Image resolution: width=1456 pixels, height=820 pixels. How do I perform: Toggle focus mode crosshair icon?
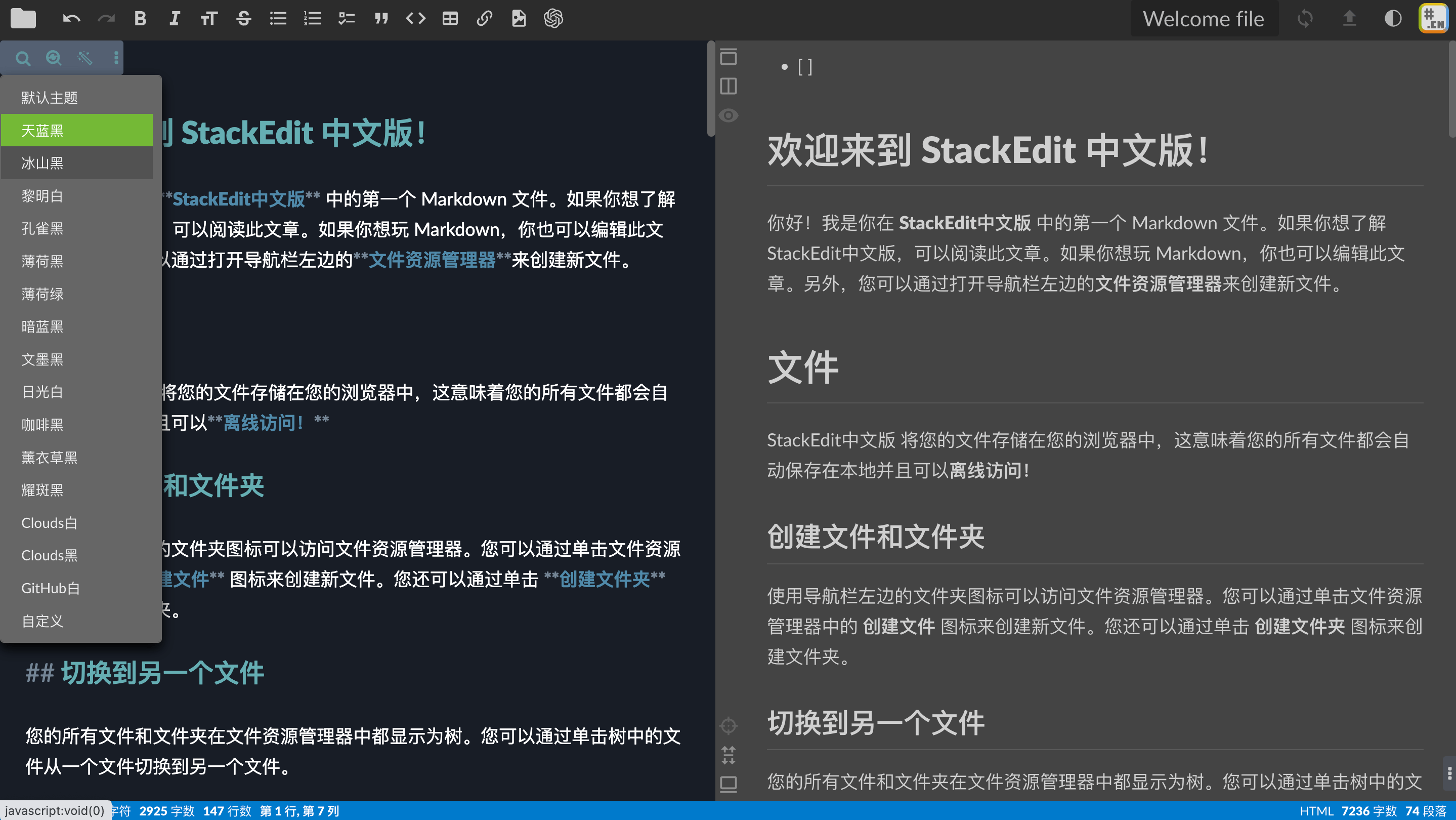(x=729, y=725)
